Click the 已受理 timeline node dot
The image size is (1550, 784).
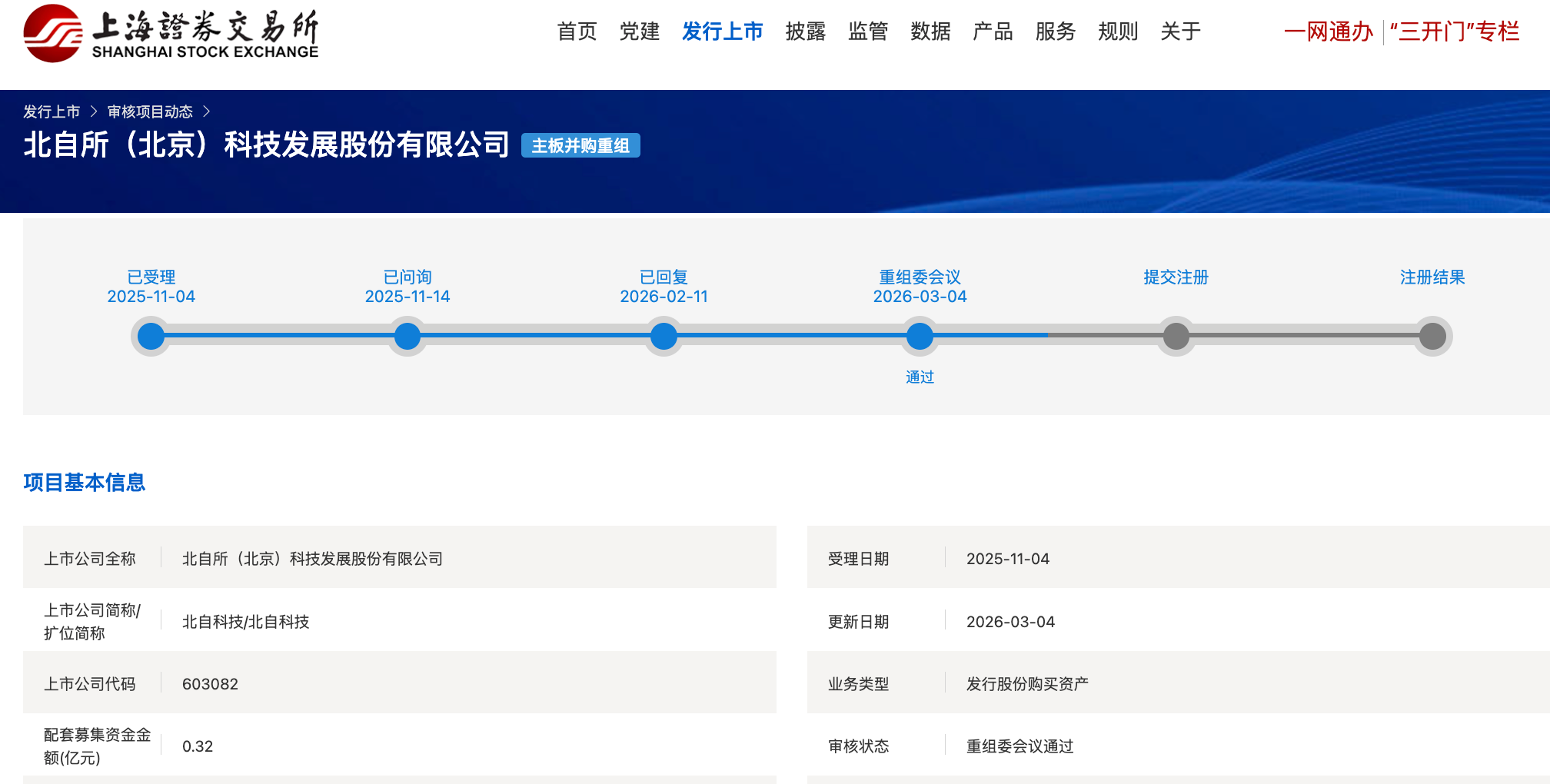(x=151, y=336)
